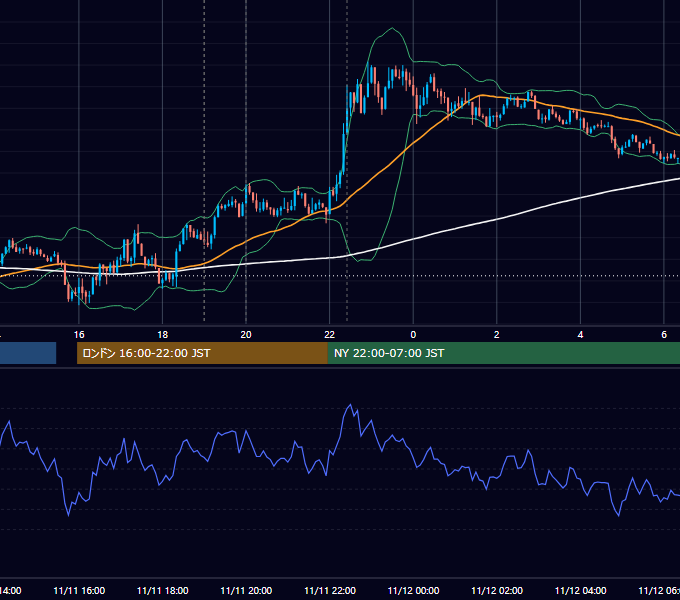Click the '20' hour label on the chart axis
The height and width of the screenshot is (600, 680).
[x=246, y=335]
